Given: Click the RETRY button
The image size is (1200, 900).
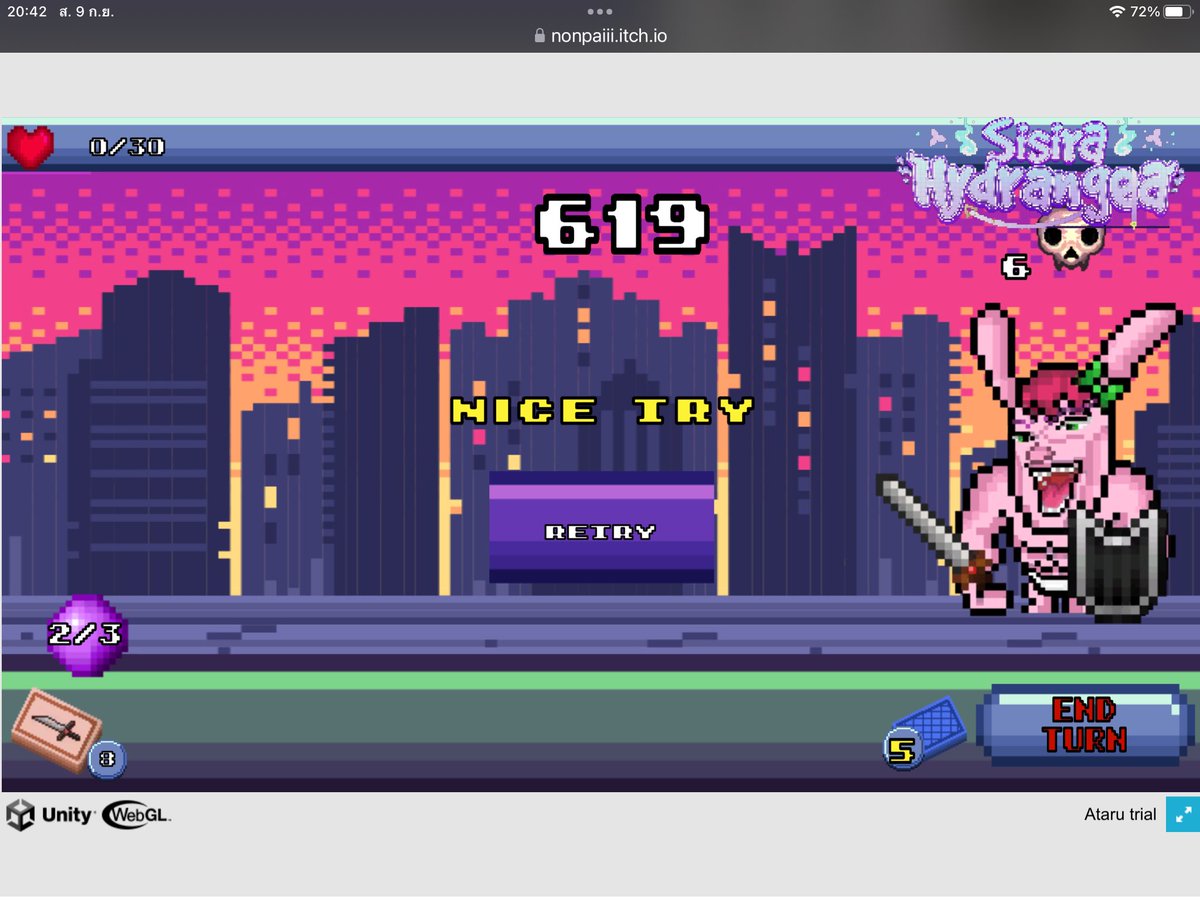Looking at the screenshot, I should pyautogui.click(x=601, y=527).
